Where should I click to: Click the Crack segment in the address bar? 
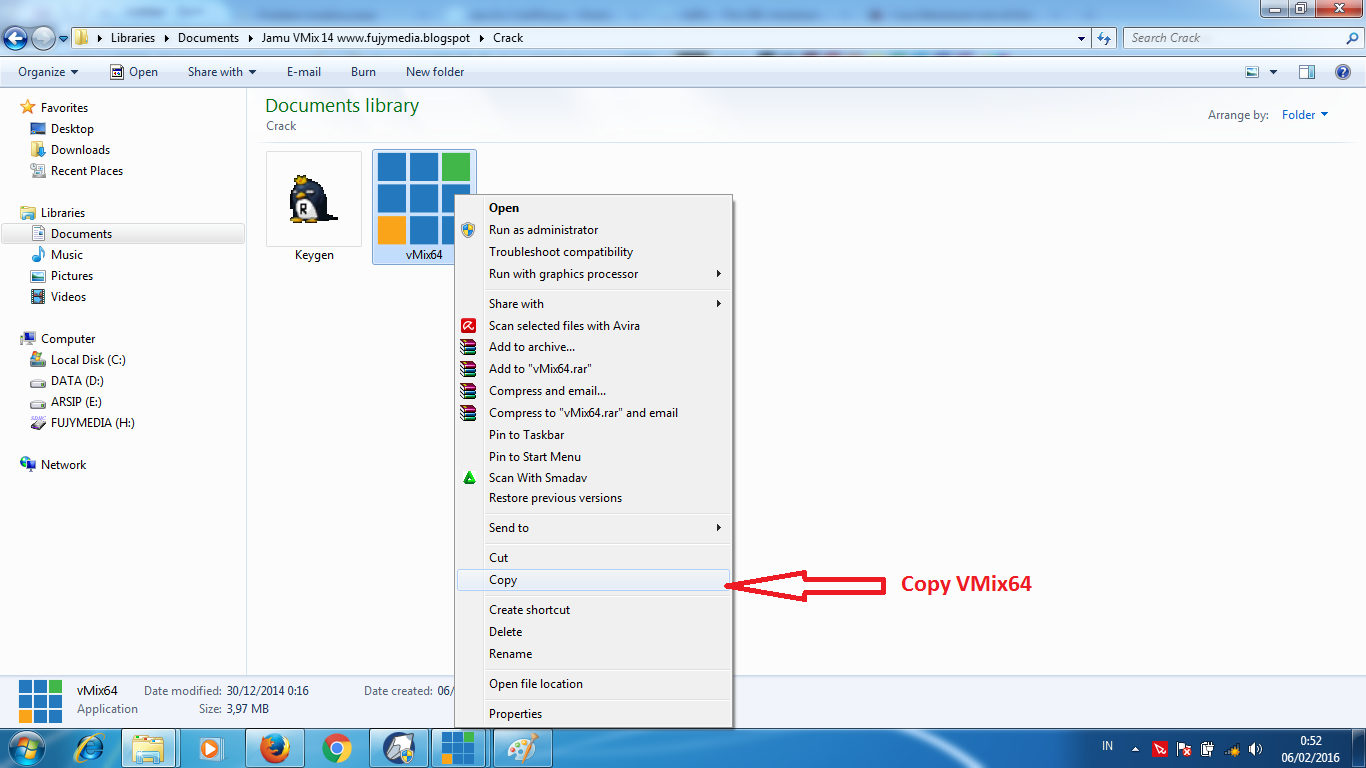click(x=508, y=38)
